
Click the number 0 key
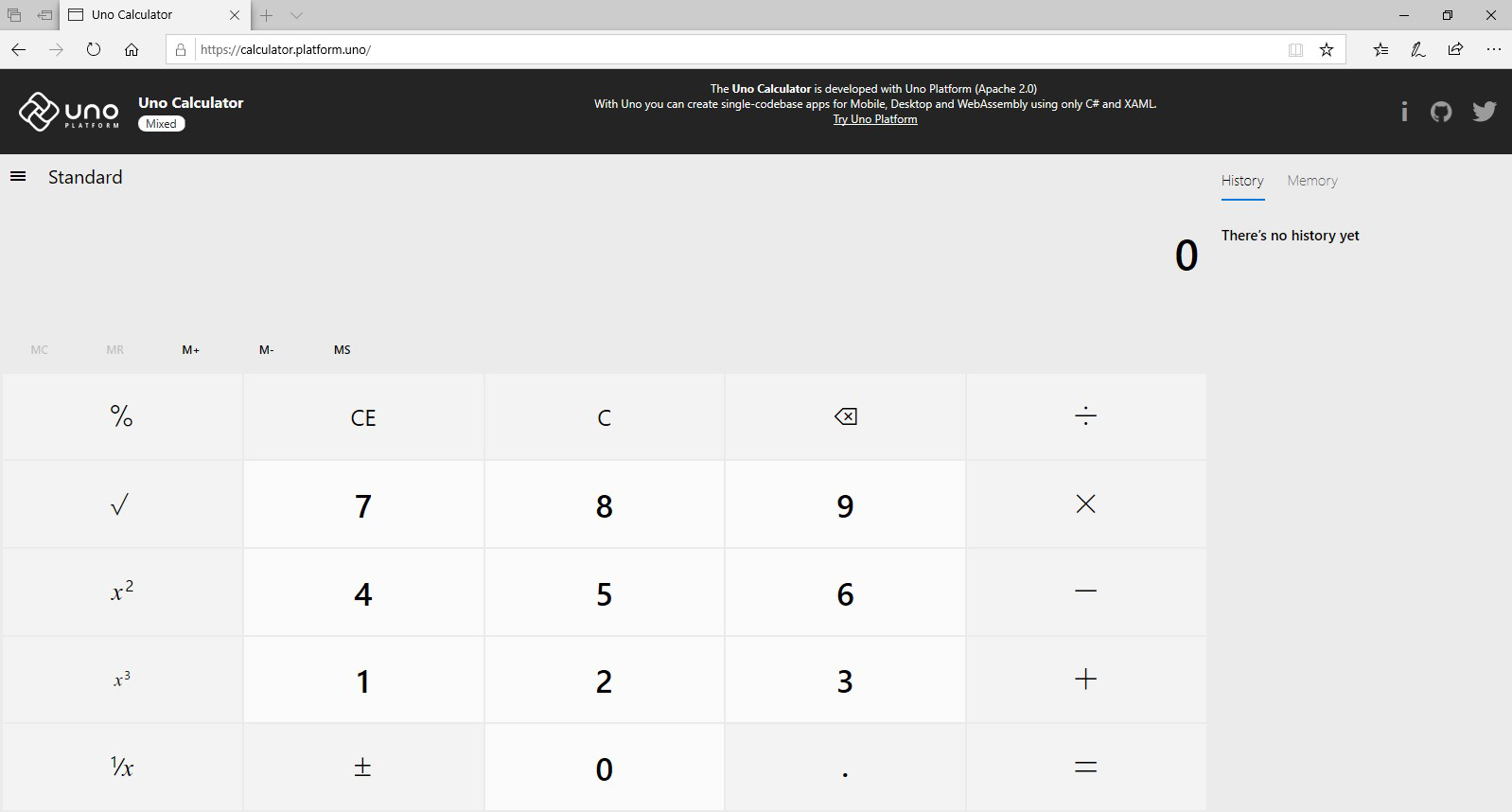coord(605,768)
